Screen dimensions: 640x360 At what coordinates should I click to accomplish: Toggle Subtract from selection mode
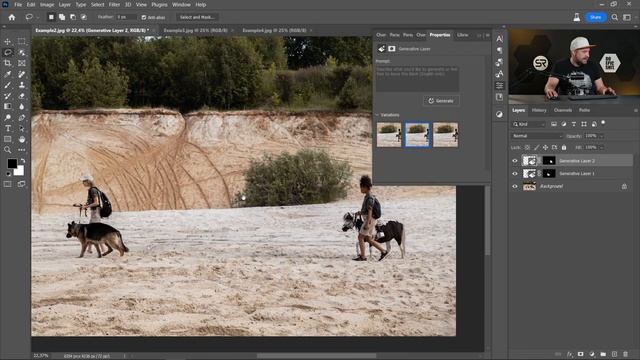click(73, 17)
